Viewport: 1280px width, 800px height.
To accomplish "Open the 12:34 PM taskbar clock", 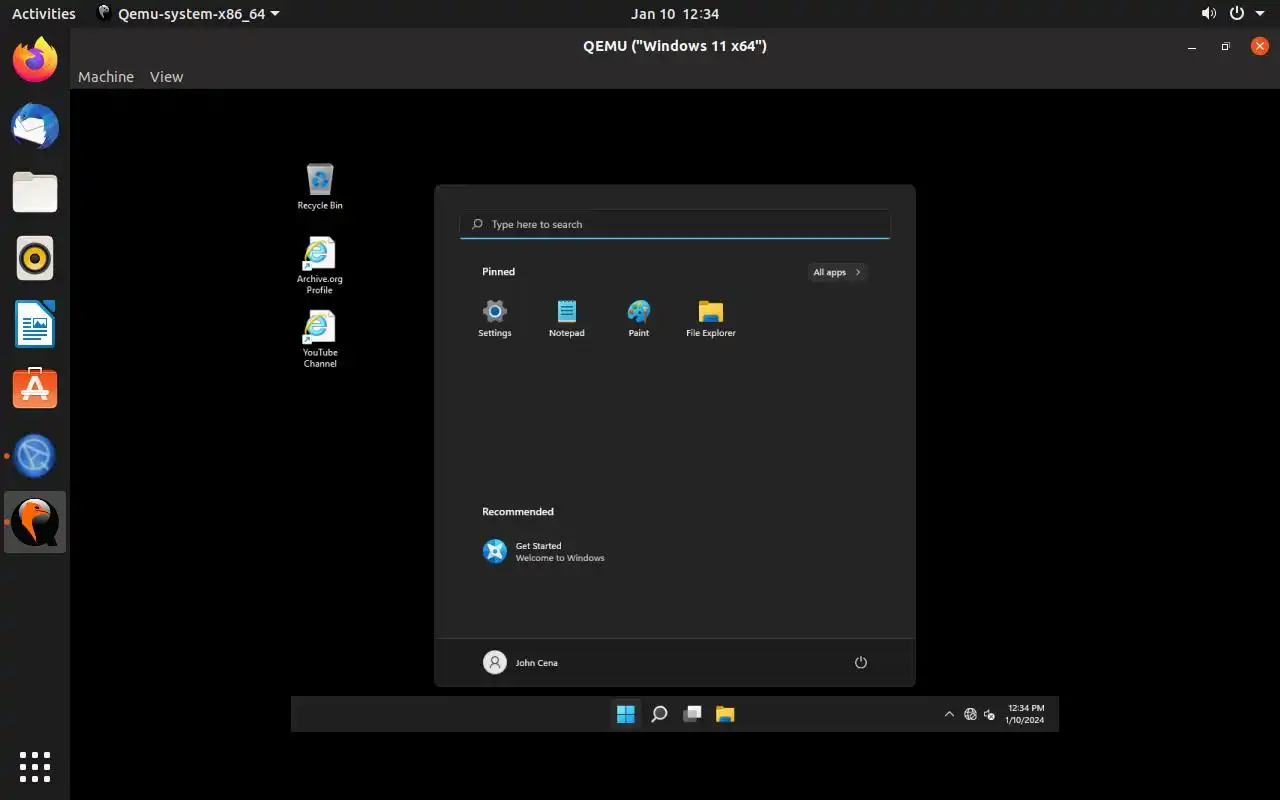I will click(x=1025, y=714).
